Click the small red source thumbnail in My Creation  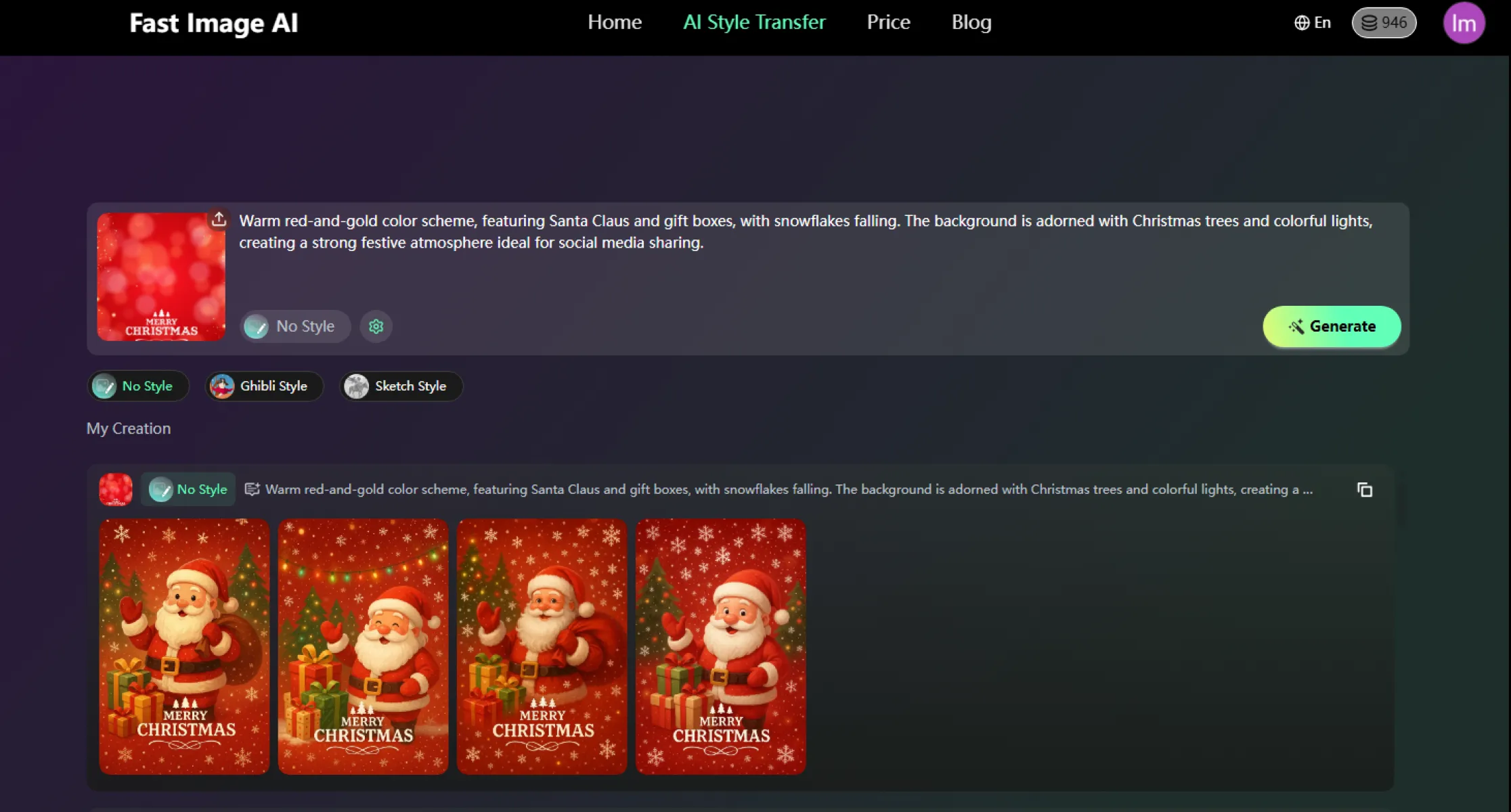[116, 489]
